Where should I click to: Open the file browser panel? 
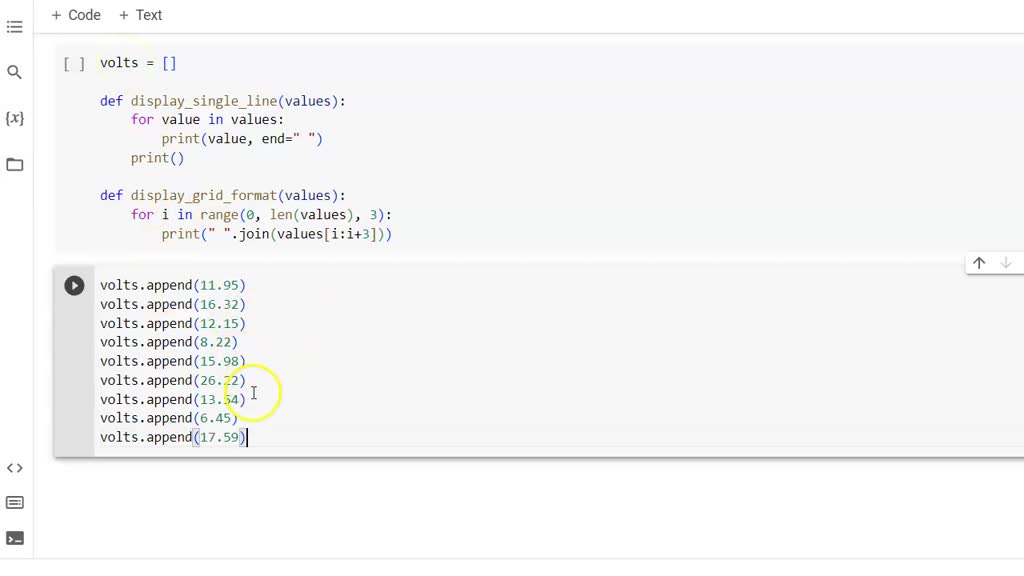pyautogui.click(x=15, y=164)
